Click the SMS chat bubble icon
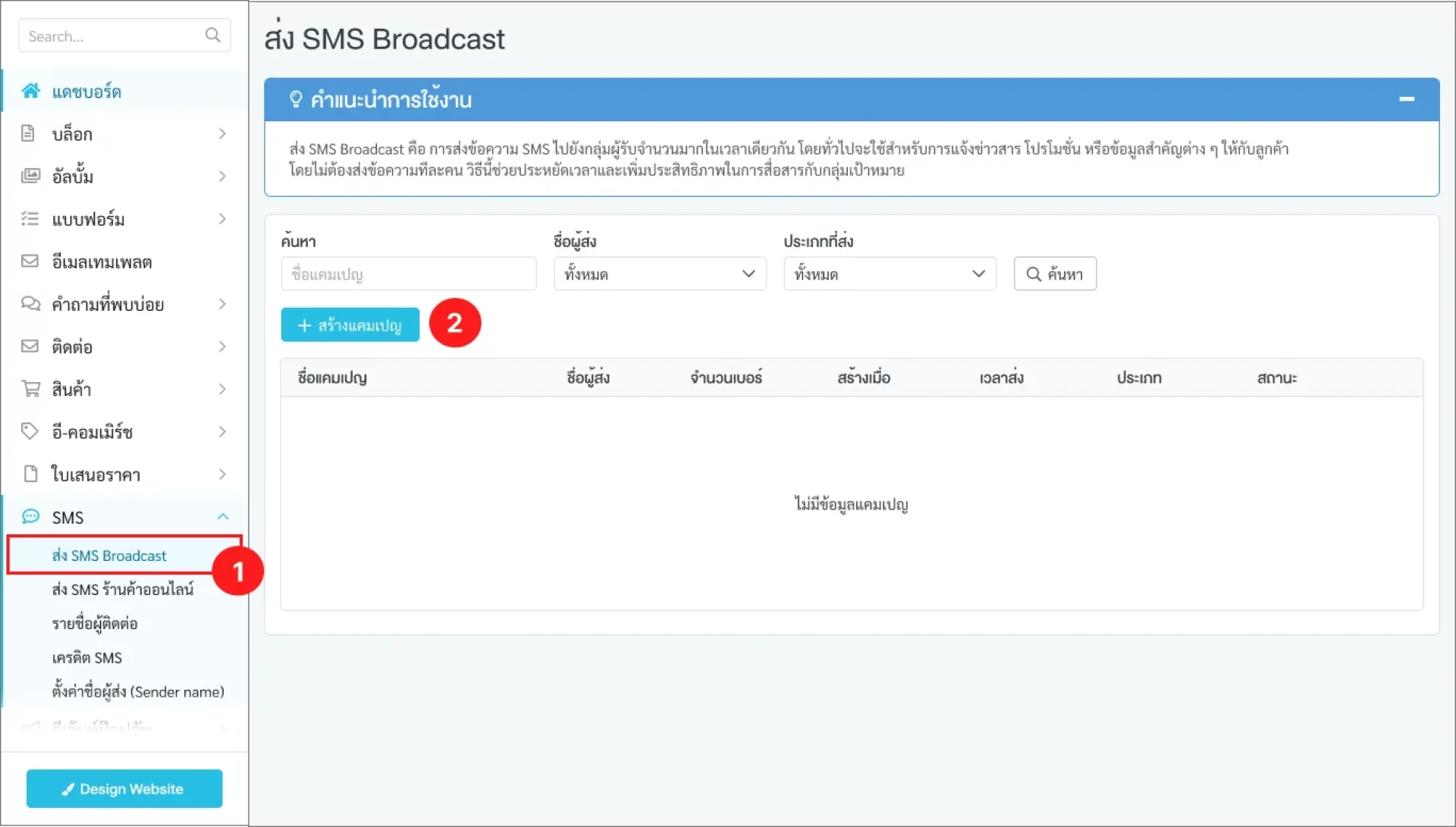The height and width of the screenshot is (827, 1456). 30,517
